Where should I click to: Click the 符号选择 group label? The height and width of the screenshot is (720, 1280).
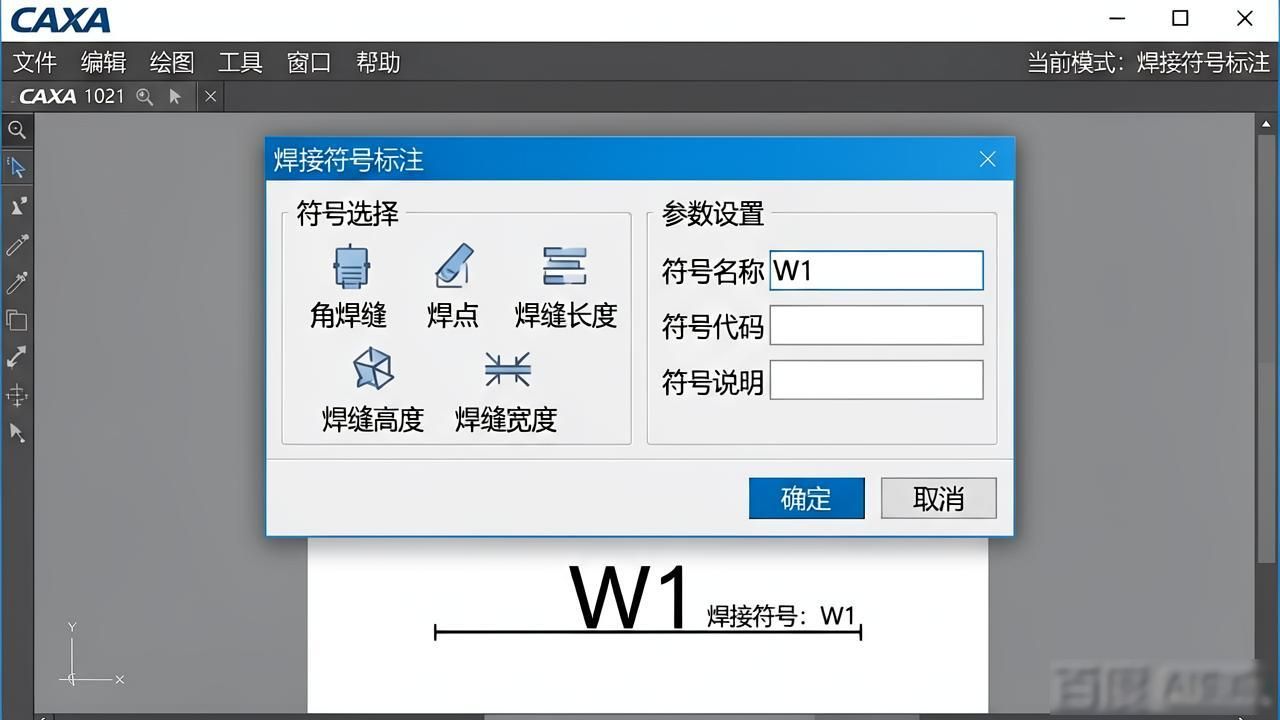tap(347, 213)
